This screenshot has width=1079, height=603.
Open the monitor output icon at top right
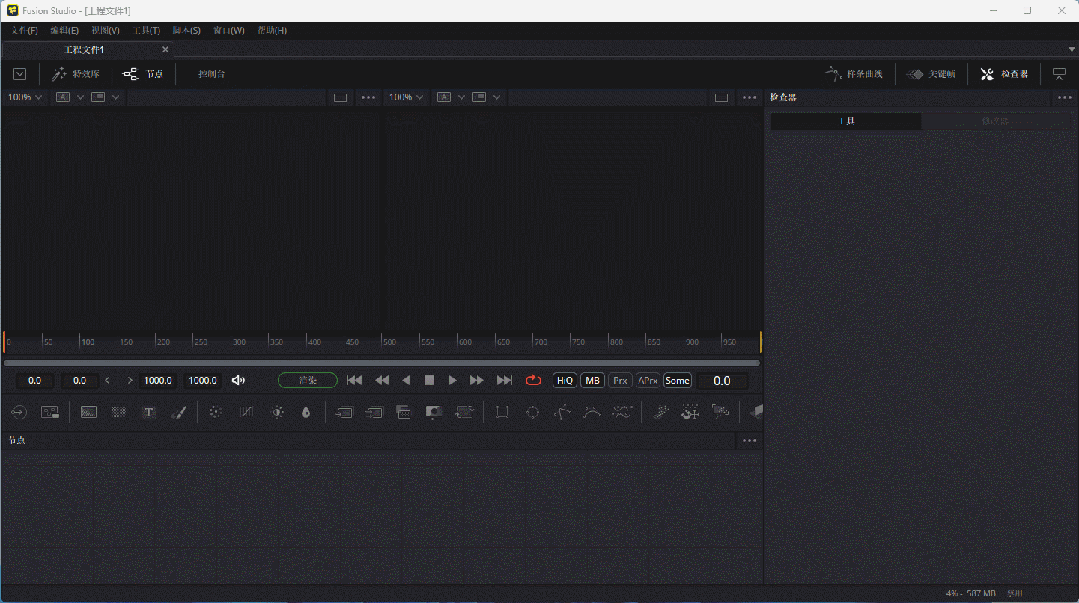tap(1059, 74)
